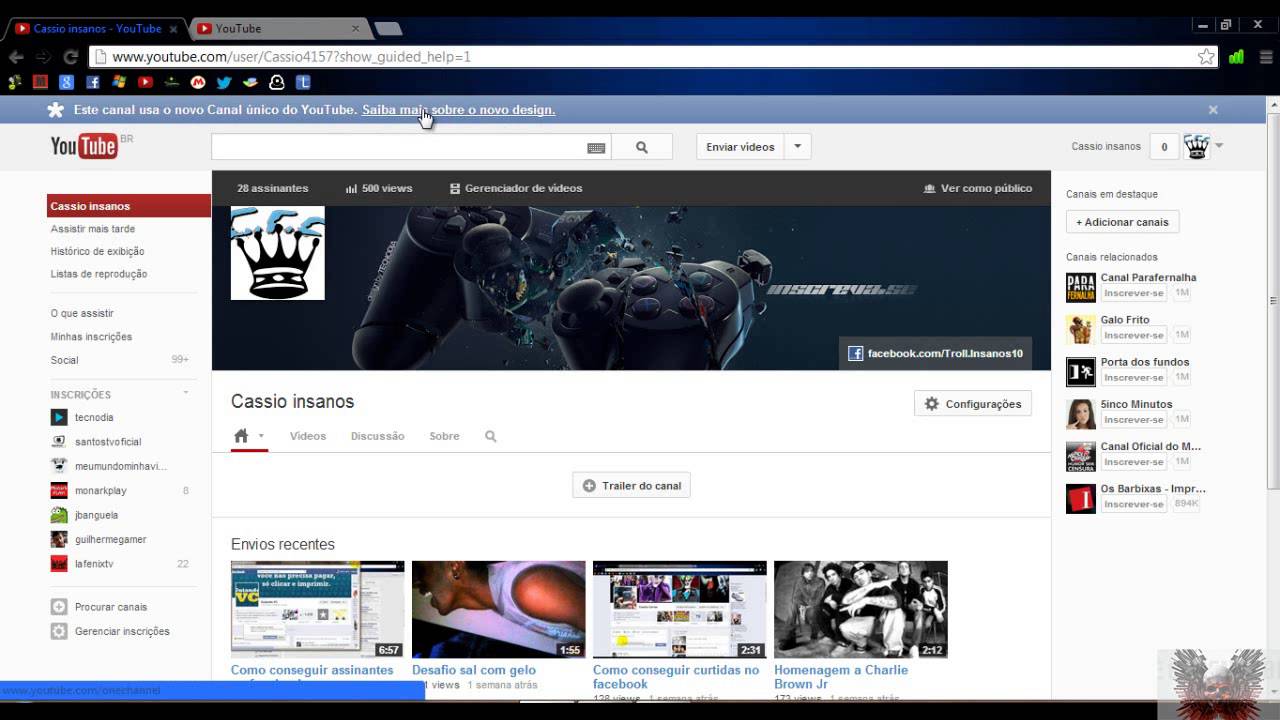Image resolution: width=1280 pixels, height=720 pixels.
Task: Click the Canal Parafernalha logo icon
Action: click(1081, 287)
